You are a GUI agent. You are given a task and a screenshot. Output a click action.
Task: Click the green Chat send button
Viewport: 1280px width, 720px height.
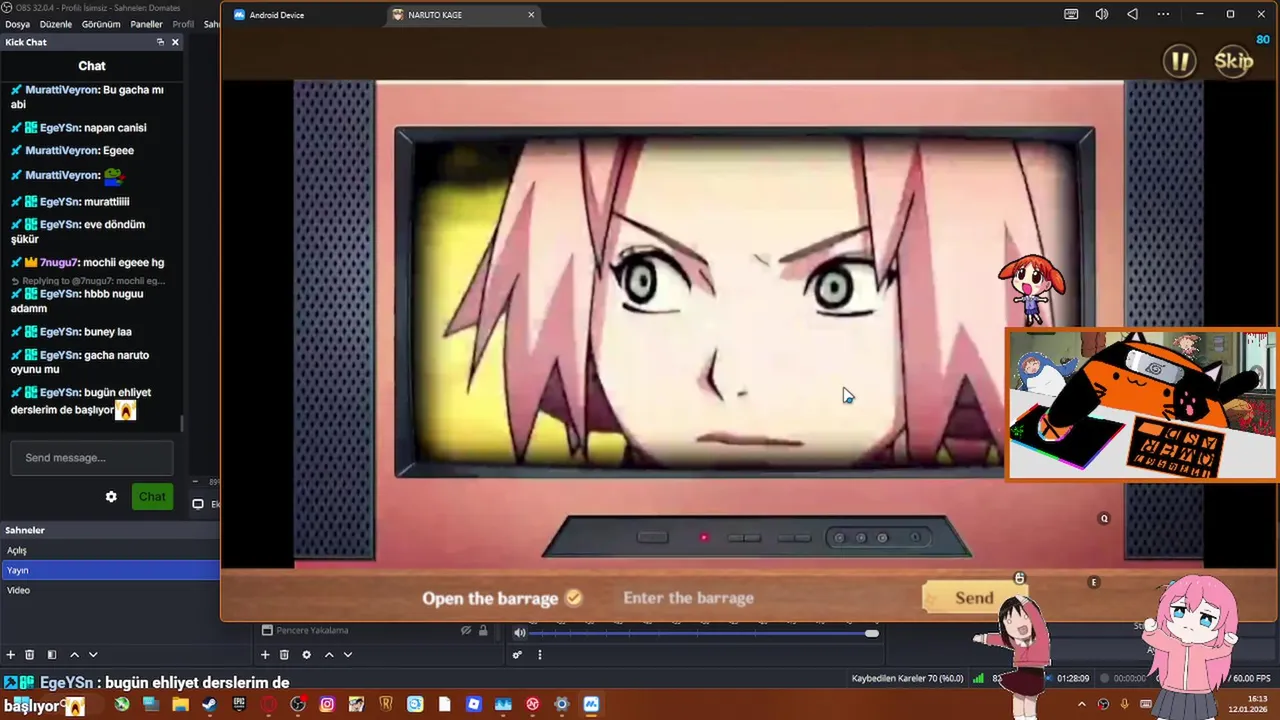click(x=152, y=497)
